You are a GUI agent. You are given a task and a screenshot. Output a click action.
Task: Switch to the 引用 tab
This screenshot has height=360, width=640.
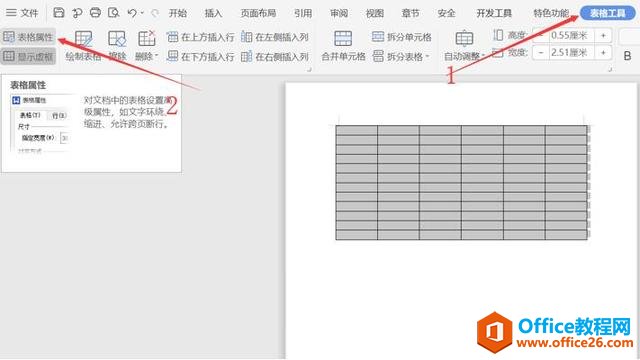[x=302, y=13]
